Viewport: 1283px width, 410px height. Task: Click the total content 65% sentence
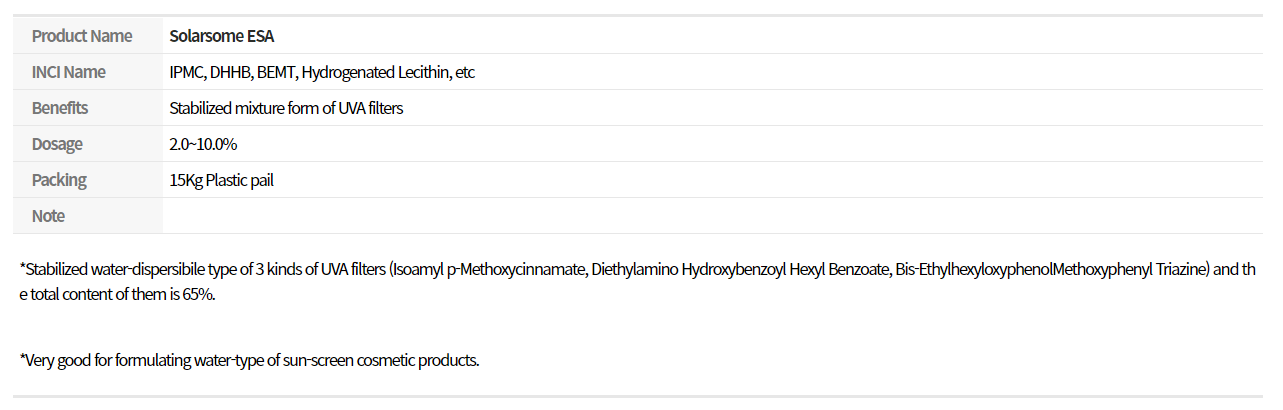(117, 297)
